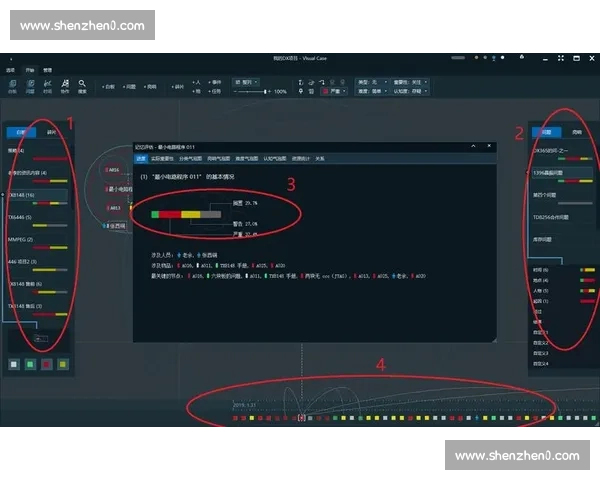
Task: Select XB148 (16) in the left list
Action: [x=23, y=195]
